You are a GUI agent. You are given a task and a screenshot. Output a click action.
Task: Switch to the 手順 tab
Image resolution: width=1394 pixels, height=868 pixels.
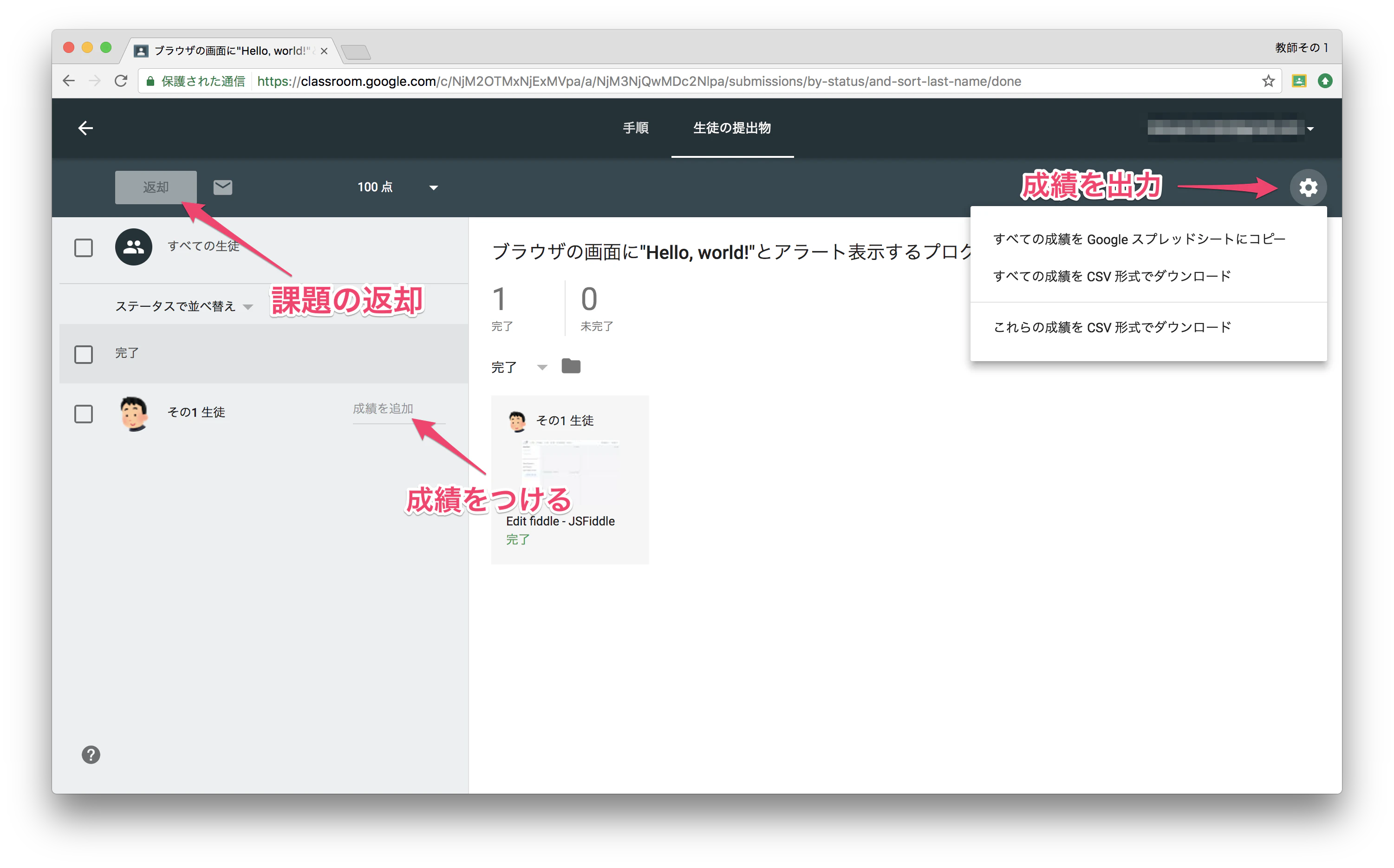pyautogui.click(x=636, y=128)
